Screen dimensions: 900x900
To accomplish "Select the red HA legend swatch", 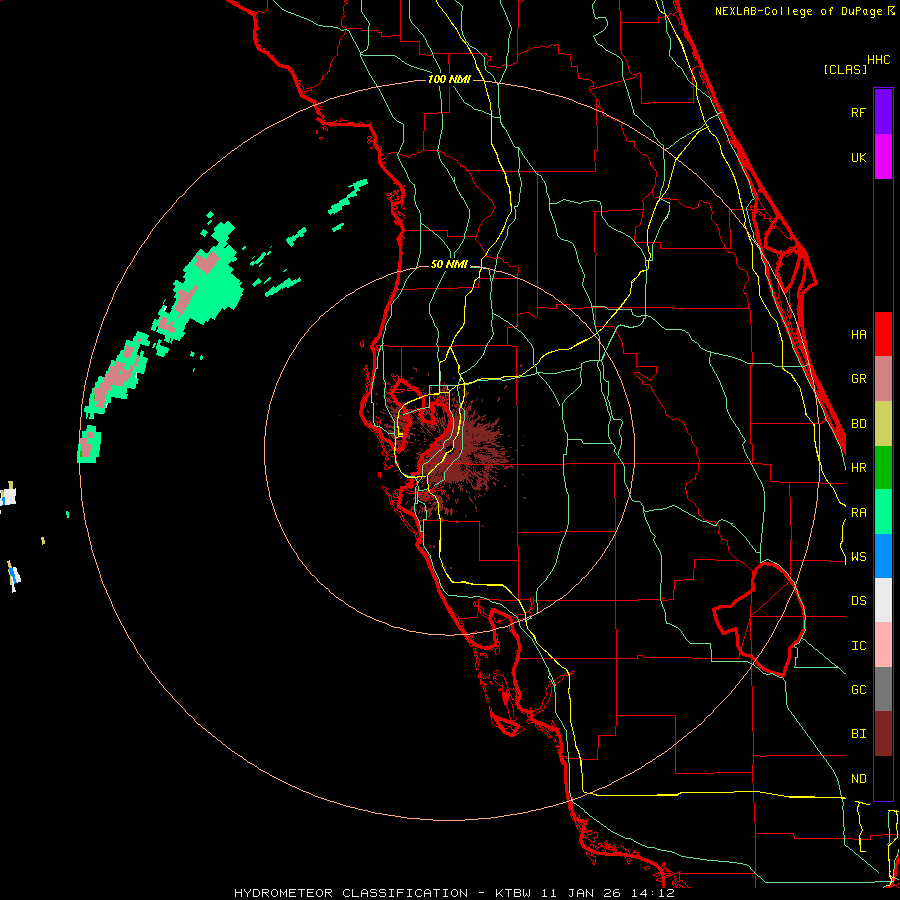I will (883, 334).
